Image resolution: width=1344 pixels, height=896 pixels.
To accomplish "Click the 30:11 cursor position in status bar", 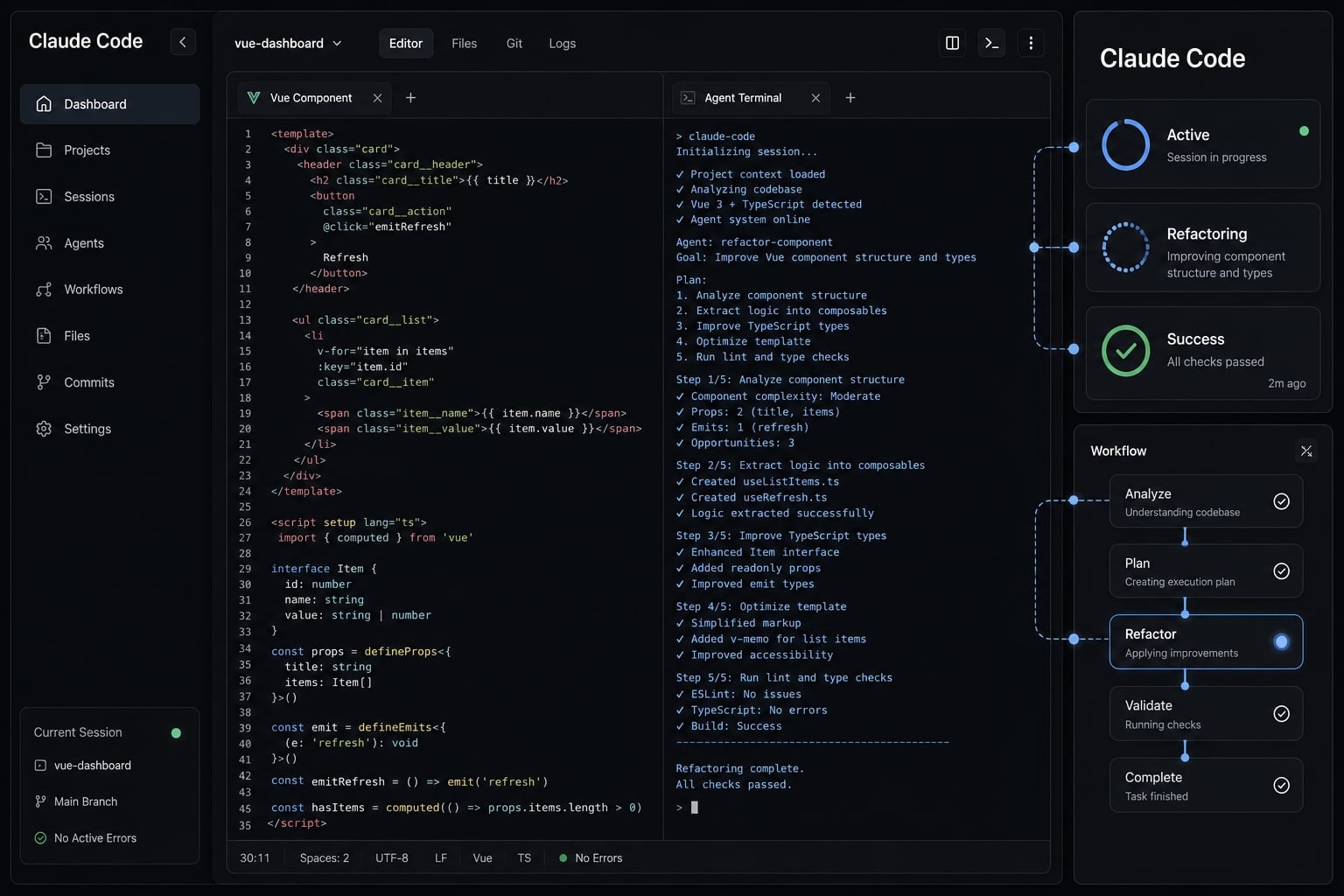I will [x=255, y=858].
